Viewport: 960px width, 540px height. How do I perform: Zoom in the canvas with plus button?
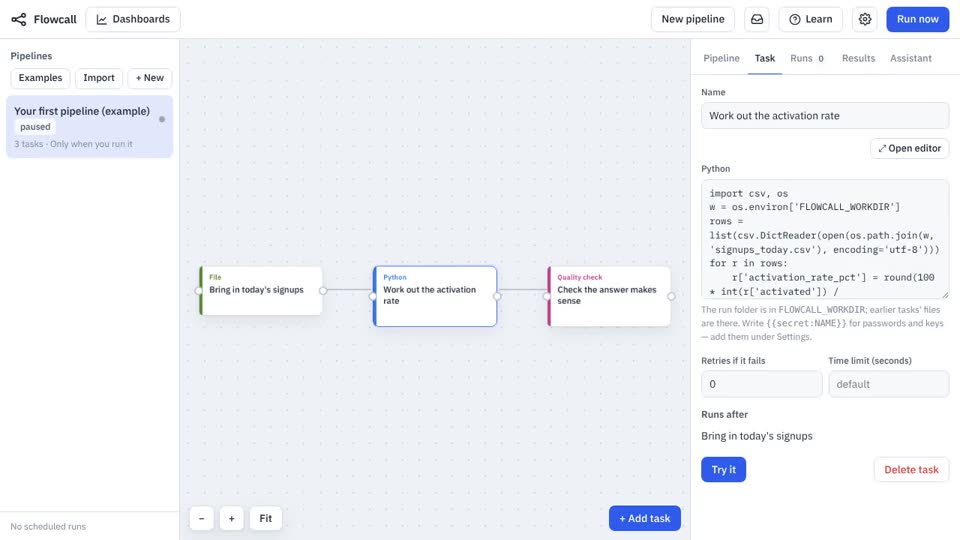pyautogui.click(x=231, y=519)
